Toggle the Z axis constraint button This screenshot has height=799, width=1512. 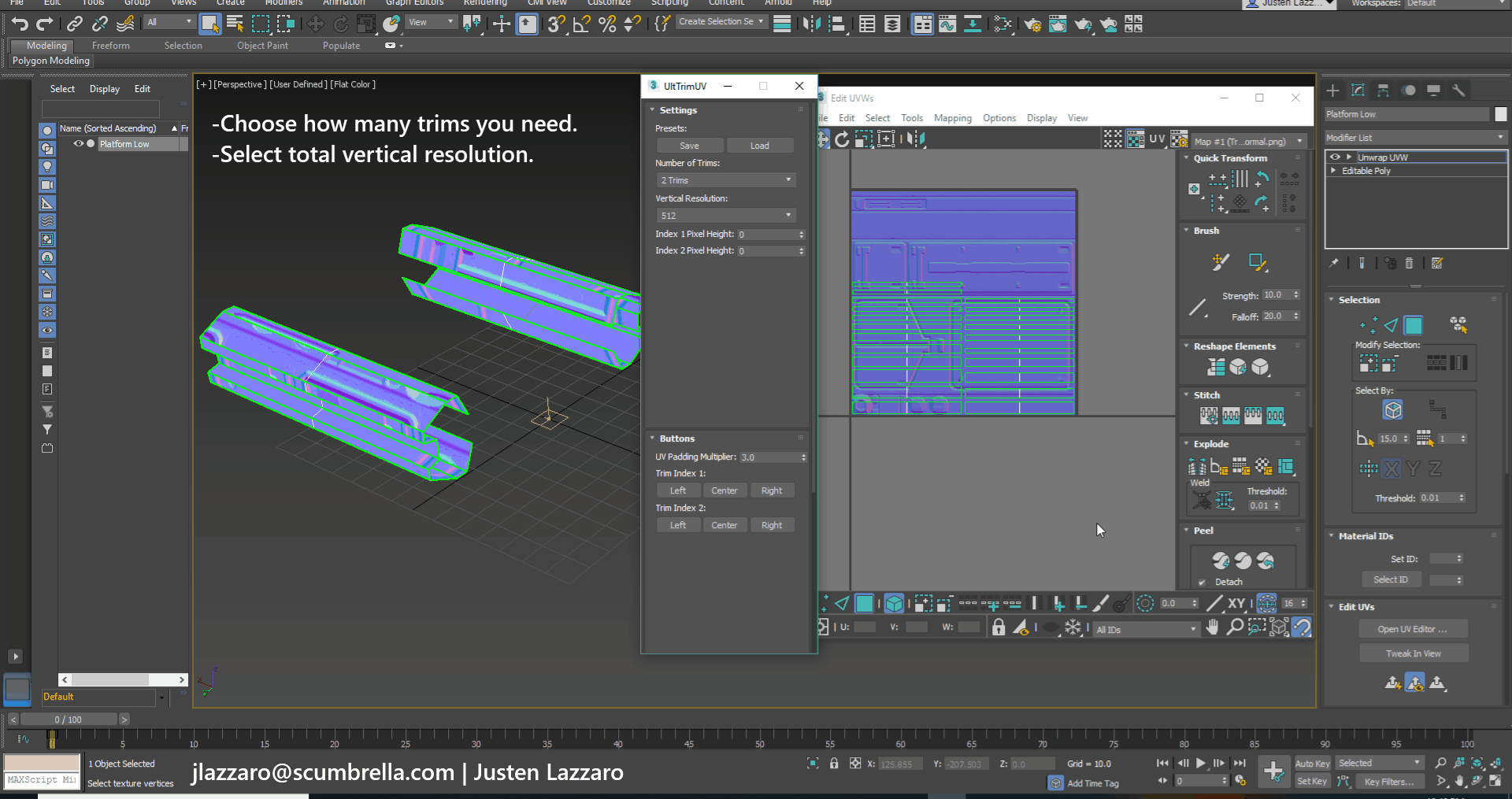[x=1435, y=469]
